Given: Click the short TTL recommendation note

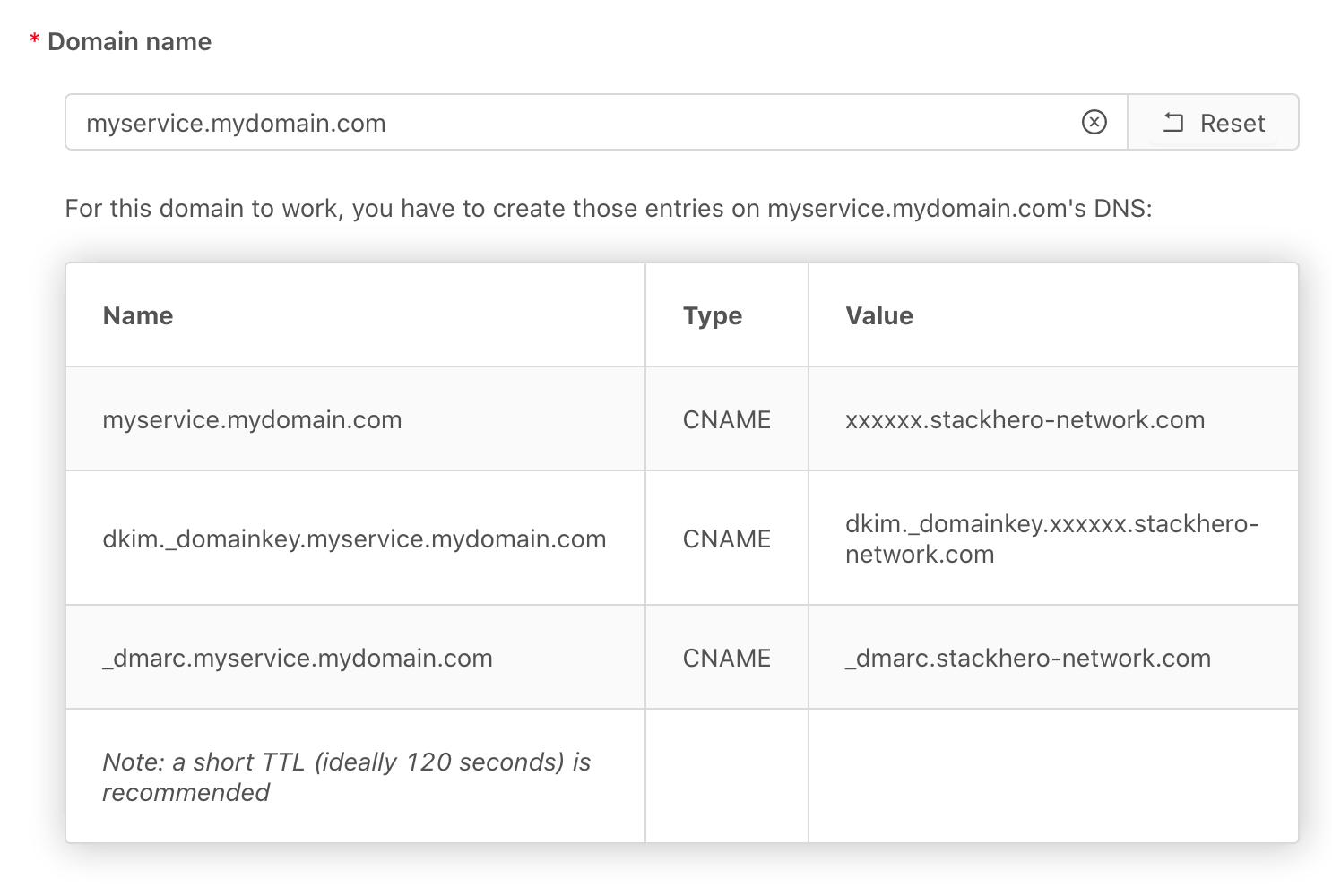Looking at the screenshot, I should click(x=346, y=776).
